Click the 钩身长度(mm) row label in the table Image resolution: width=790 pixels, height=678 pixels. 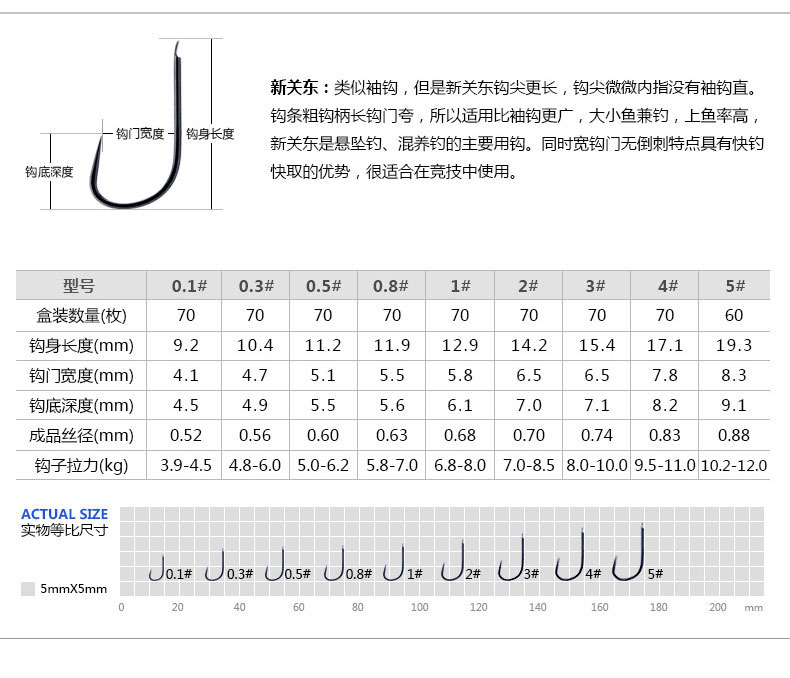[81, 346]
